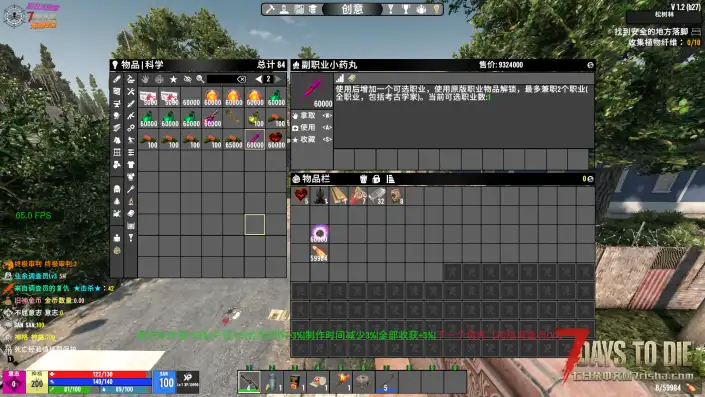Viewport: 705px width, 397px height.
Task: Open the lightbulb creative menu icon
Action: [436, 9]
